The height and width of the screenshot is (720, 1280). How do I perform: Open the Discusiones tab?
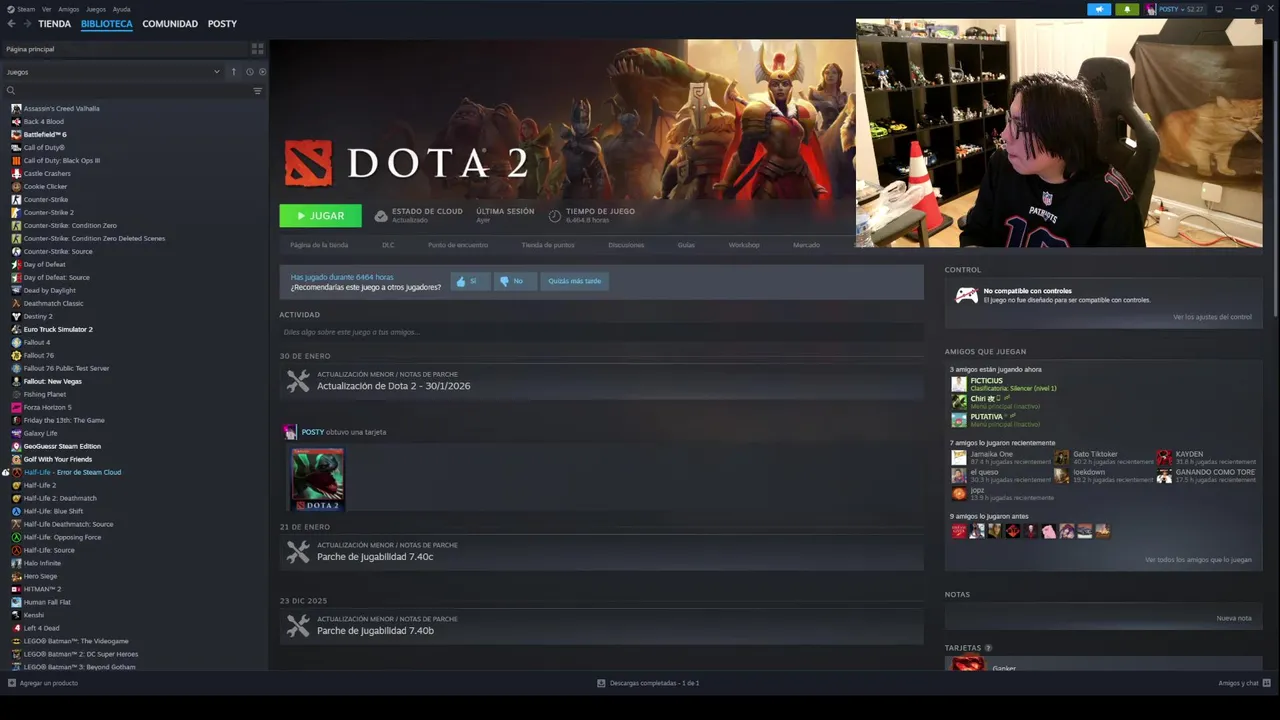pyautogui.click(x=626, y=245)
